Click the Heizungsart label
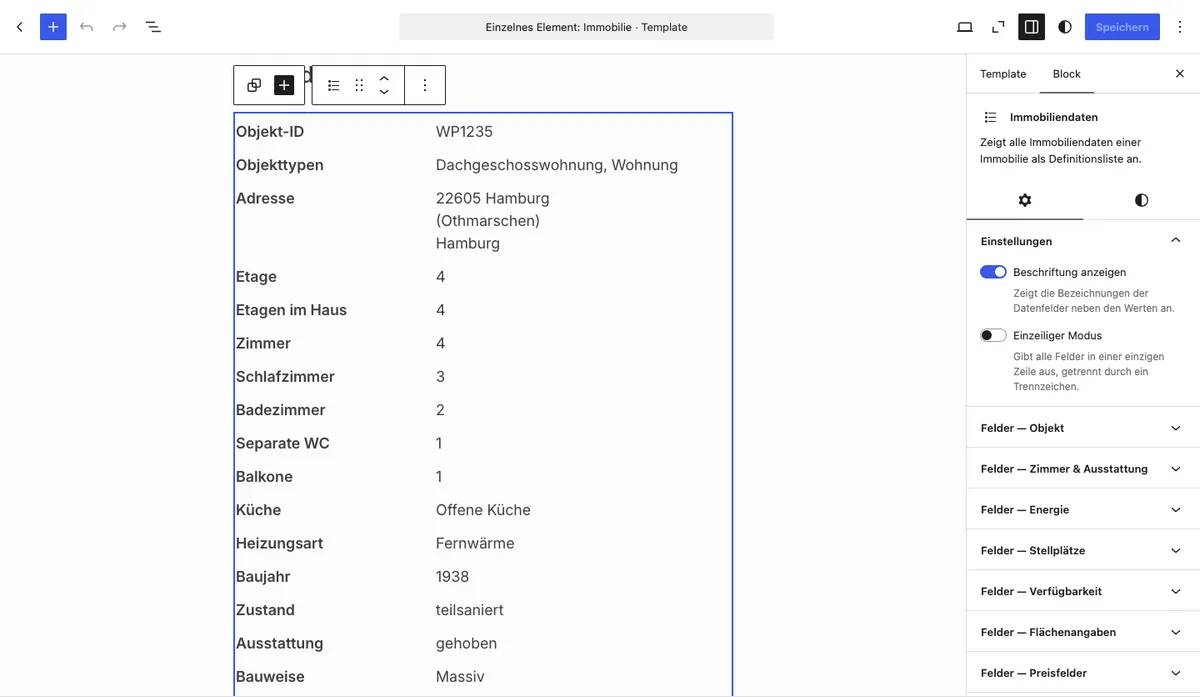Image resolution: width=1200 pixels, height=697 pixels. coord(279,544)
